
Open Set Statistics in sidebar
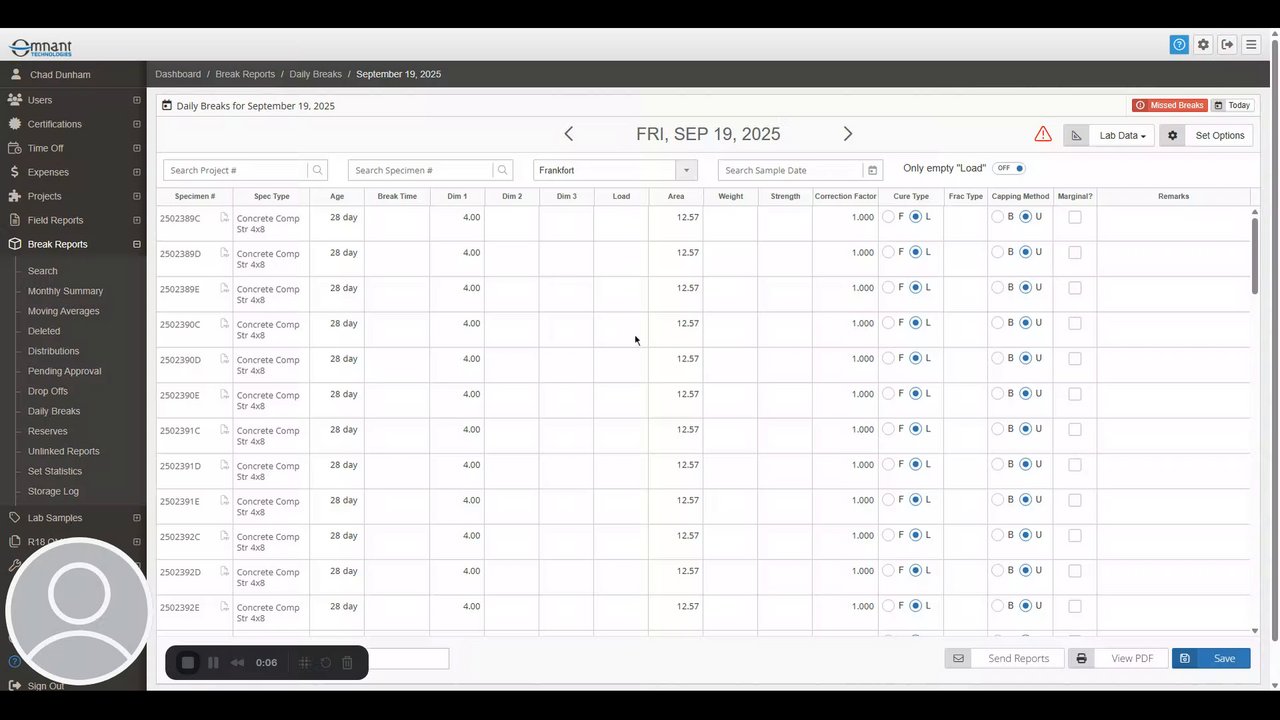55,471
